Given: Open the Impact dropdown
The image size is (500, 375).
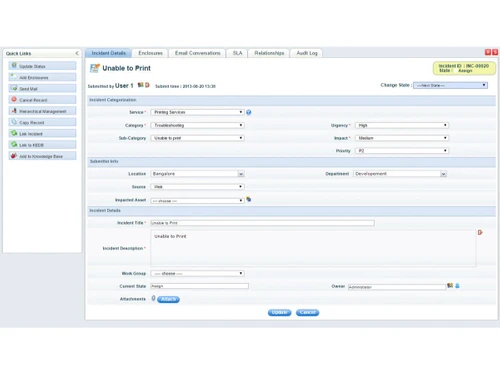Looking at the screenshot, I should [402, 138].
